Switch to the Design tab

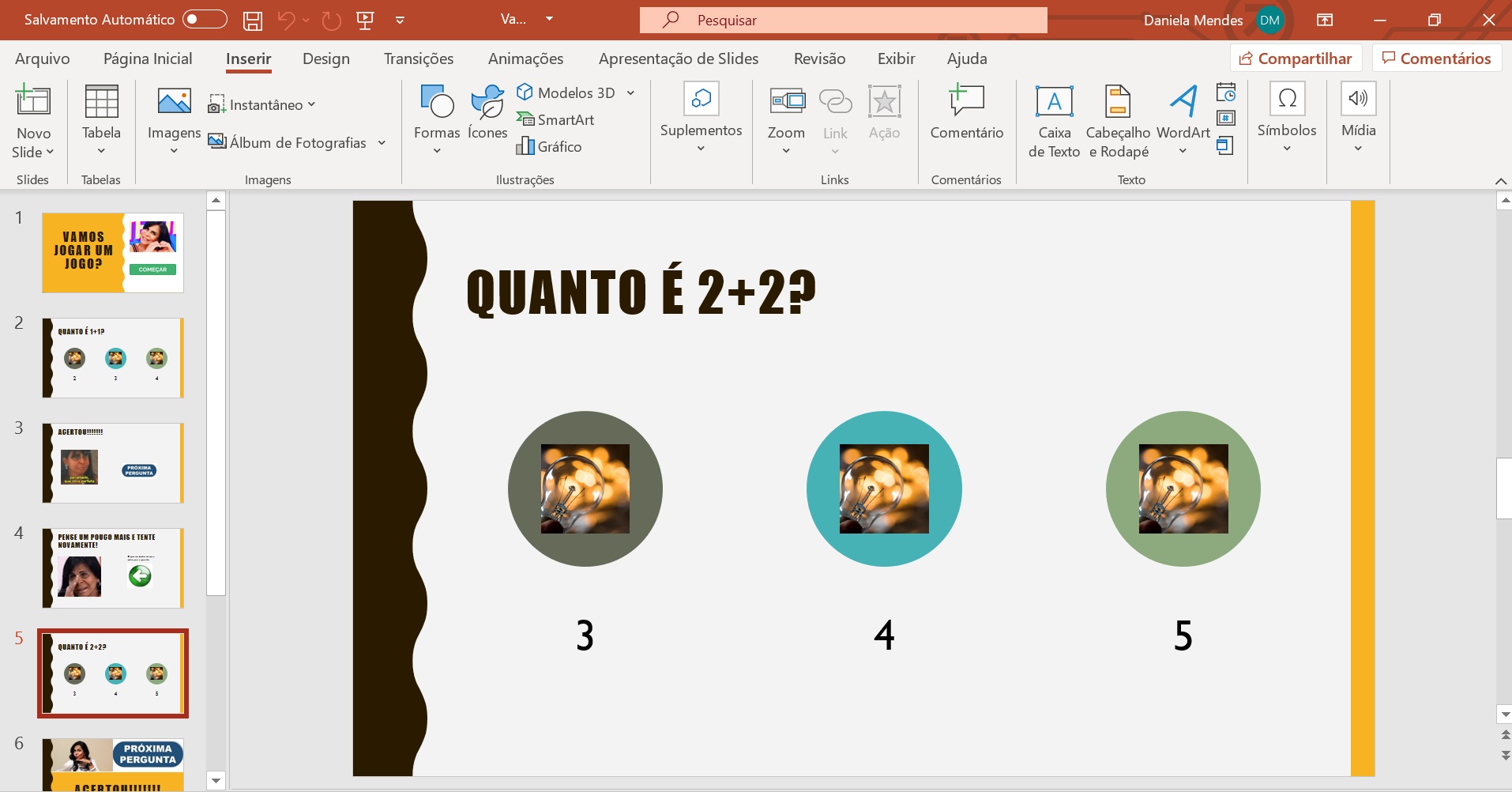pos(326,58)
